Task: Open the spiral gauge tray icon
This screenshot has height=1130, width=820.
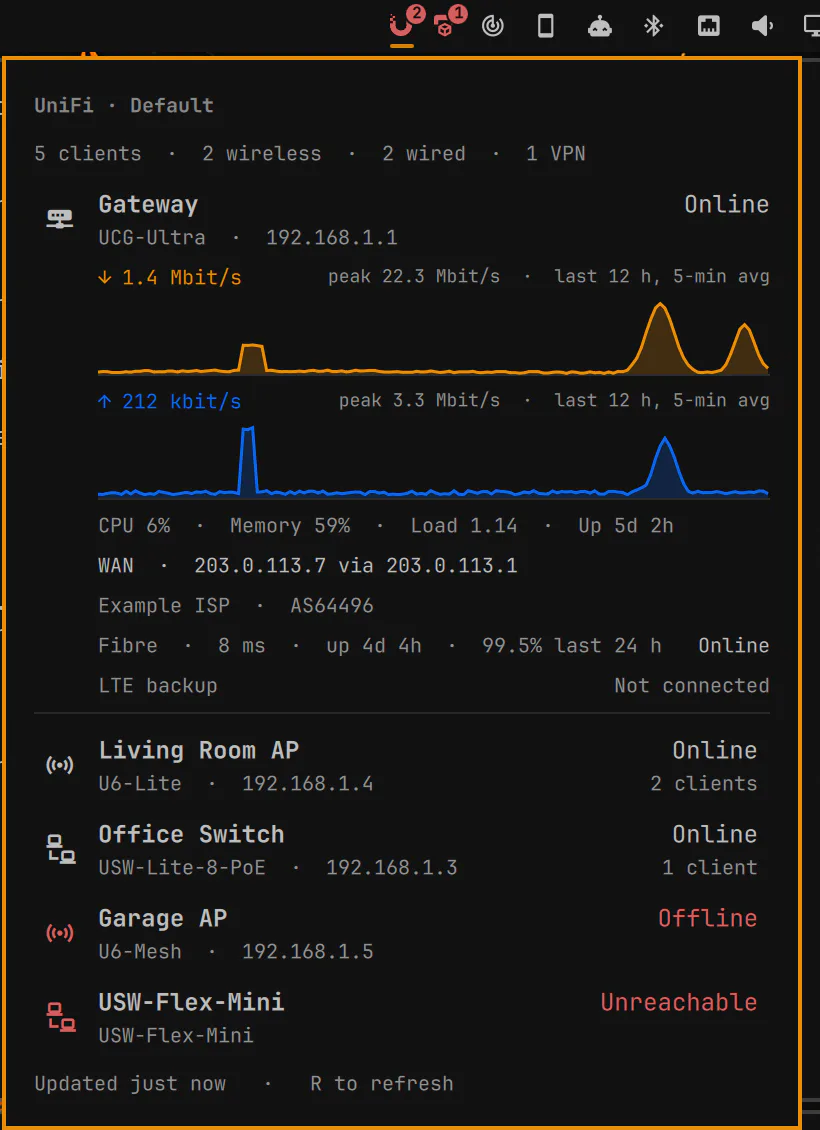Action: point(493,27)
